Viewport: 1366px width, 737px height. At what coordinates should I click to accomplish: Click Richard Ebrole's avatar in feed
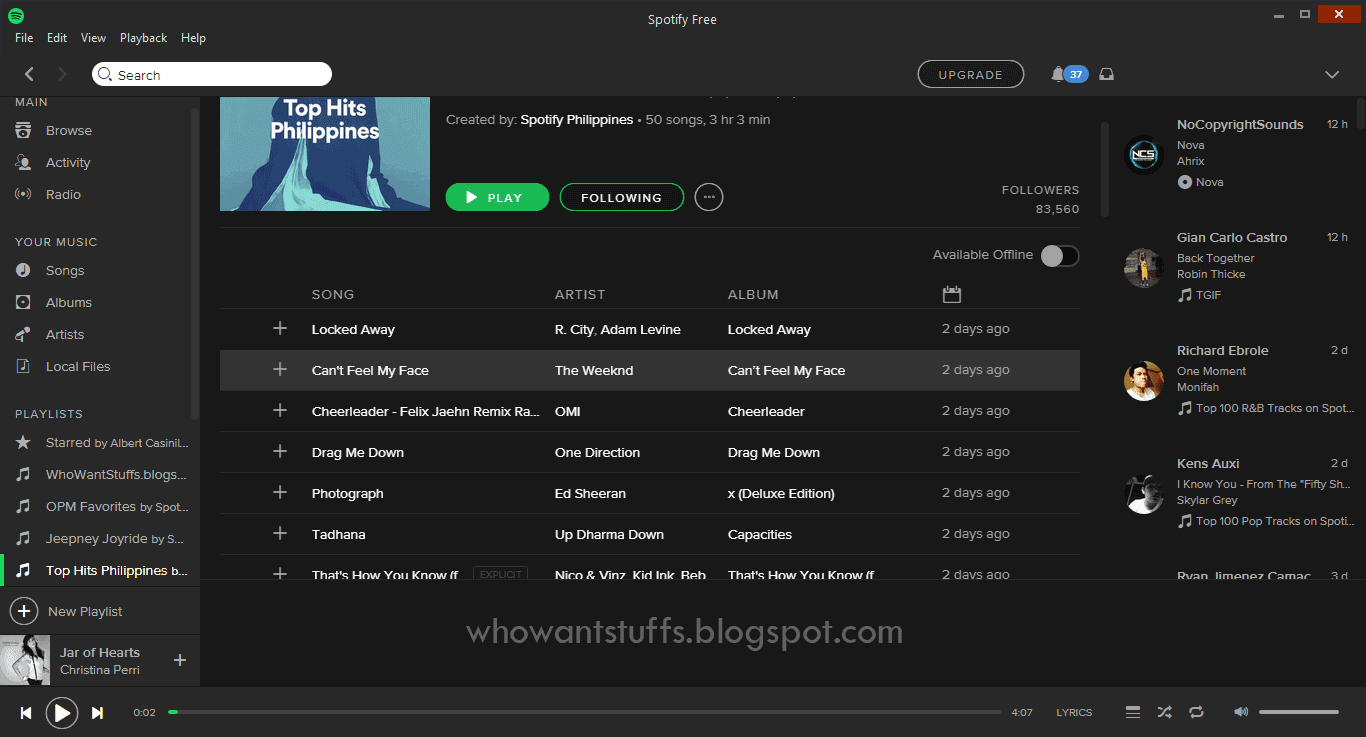coord(1143,380)
